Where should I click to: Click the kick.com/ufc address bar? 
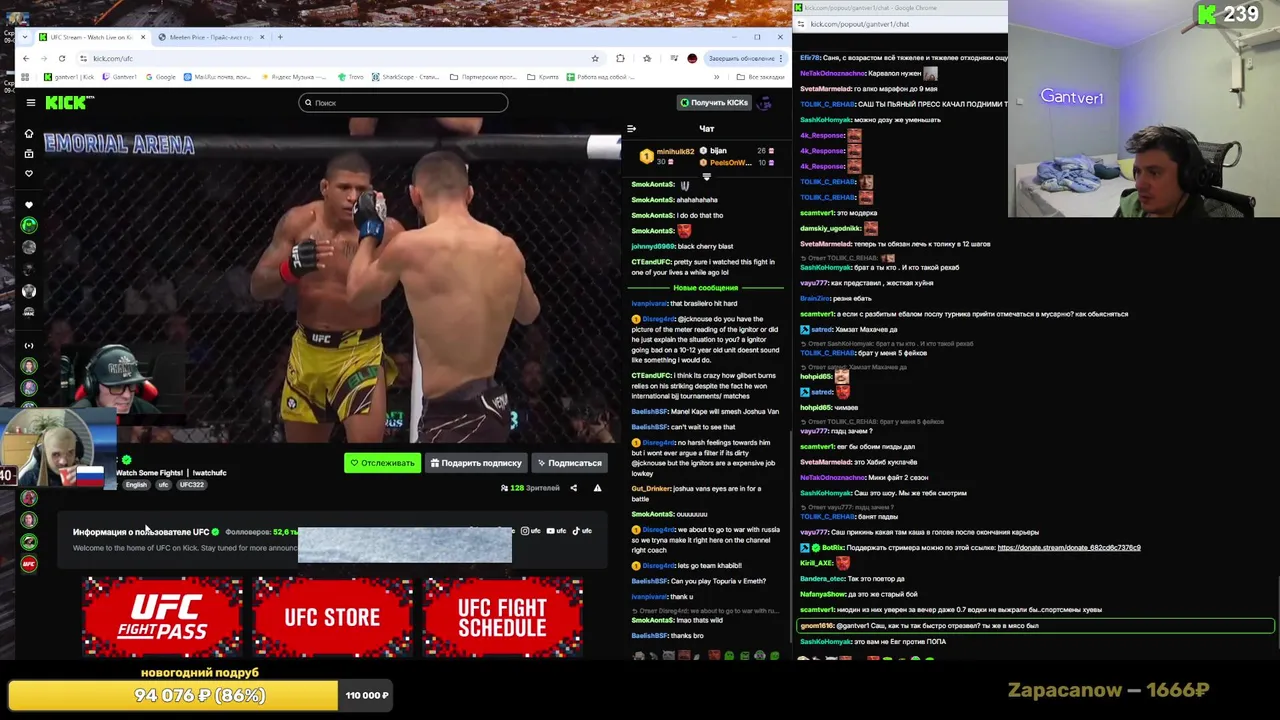(x=340, y=58)
